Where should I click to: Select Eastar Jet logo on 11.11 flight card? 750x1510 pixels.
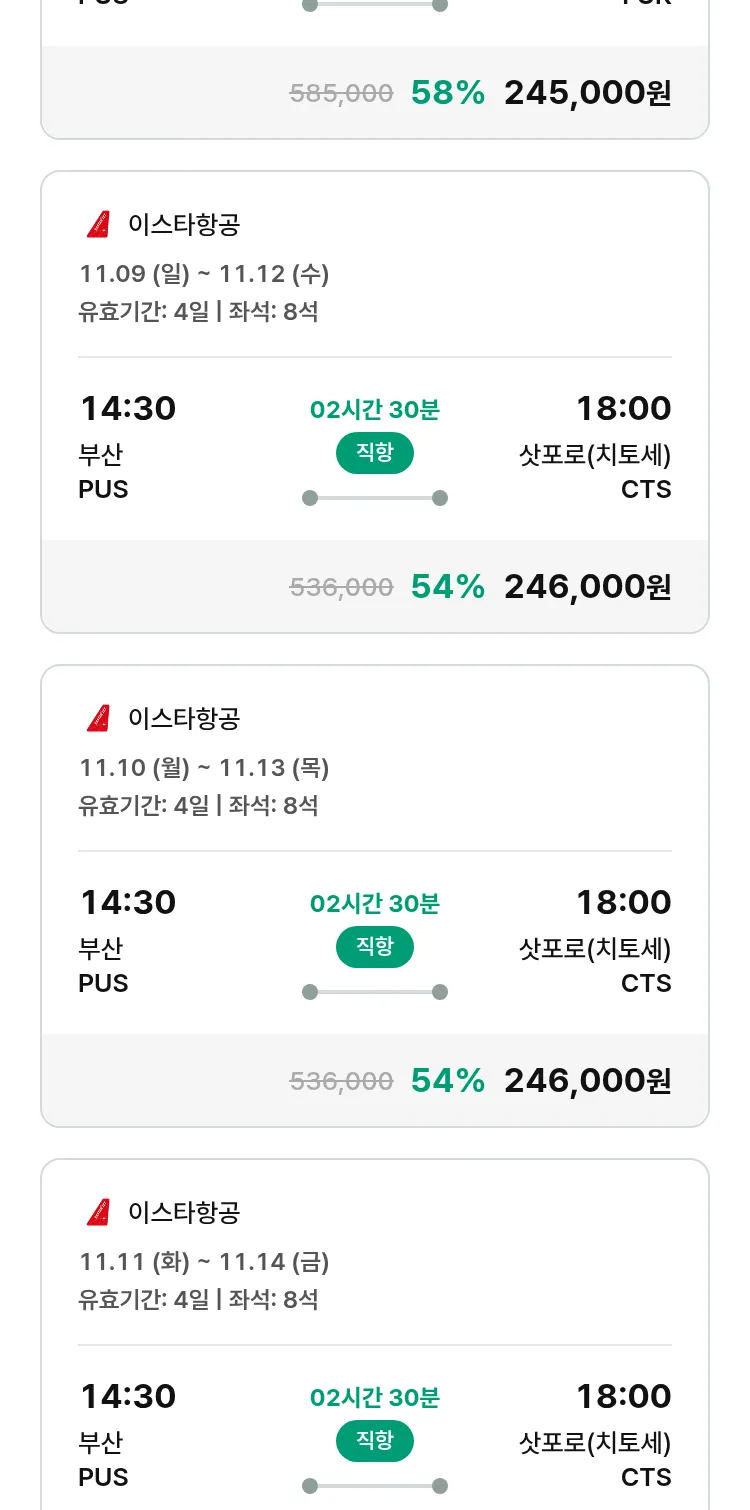(98, 1213)
